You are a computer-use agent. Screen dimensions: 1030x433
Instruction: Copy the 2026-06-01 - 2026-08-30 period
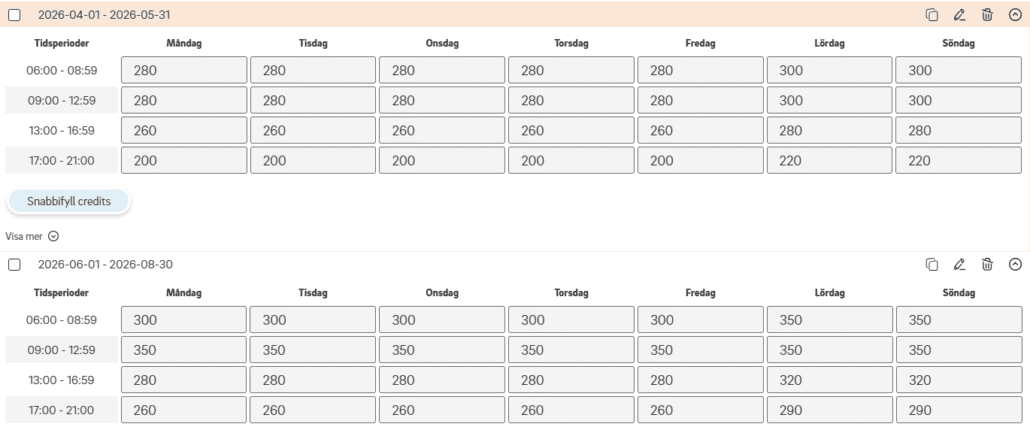[932, 264]
